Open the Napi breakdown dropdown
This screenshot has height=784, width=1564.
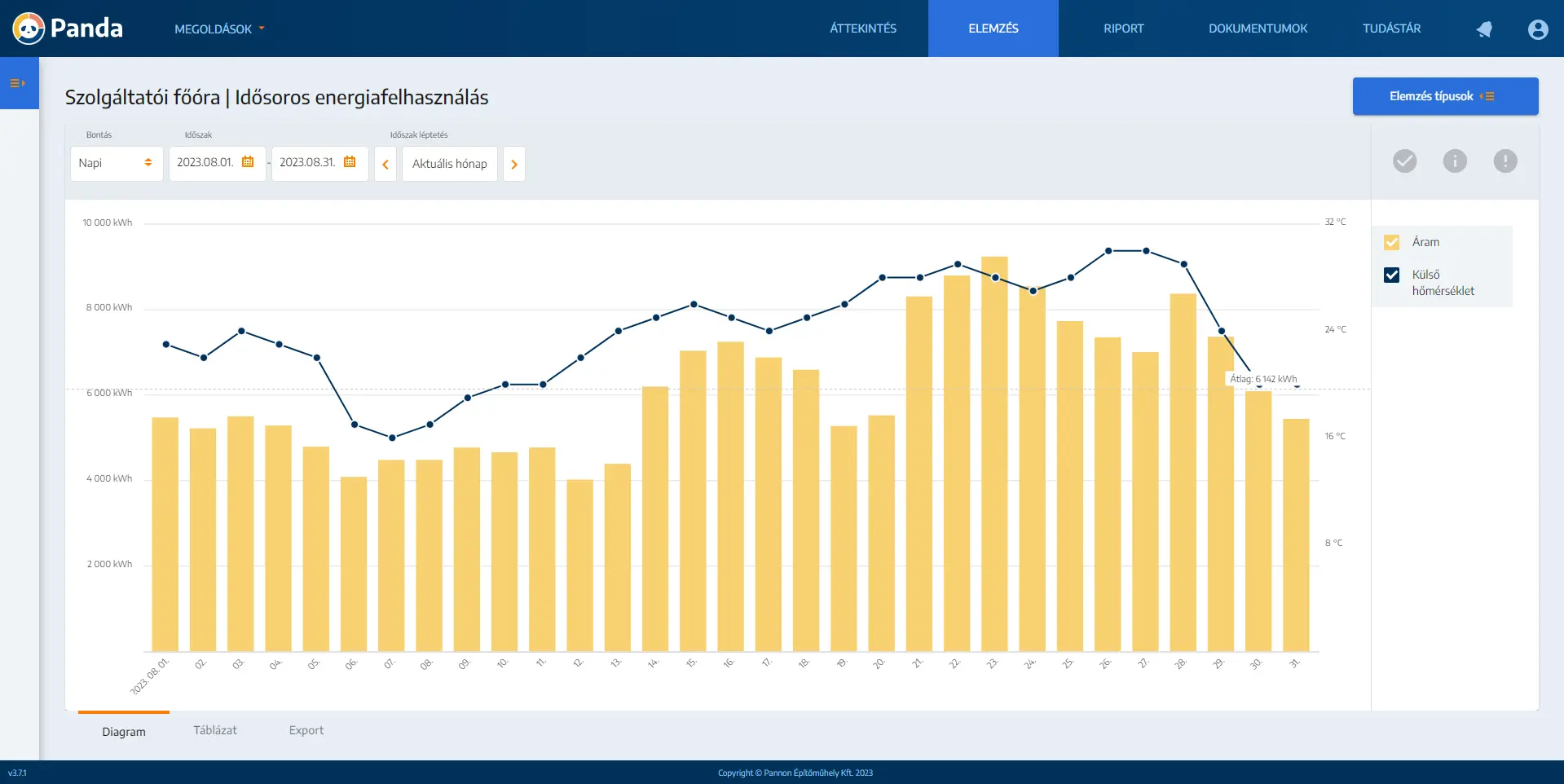click(x=116, y=163)
